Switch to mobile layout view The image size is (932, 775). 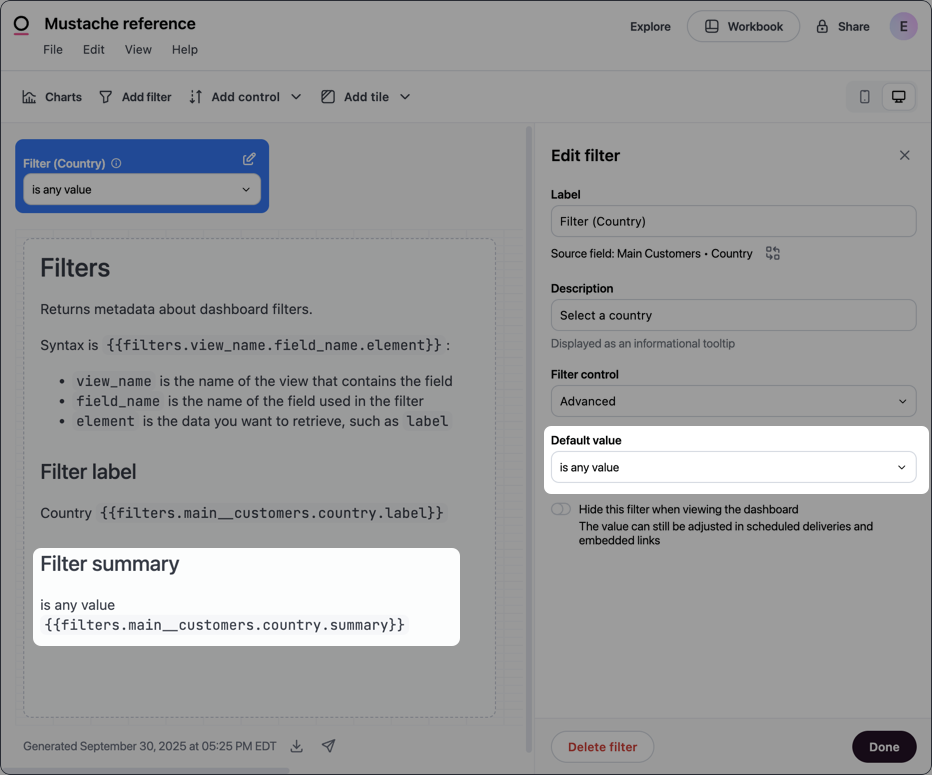click(x=864, y=96)
